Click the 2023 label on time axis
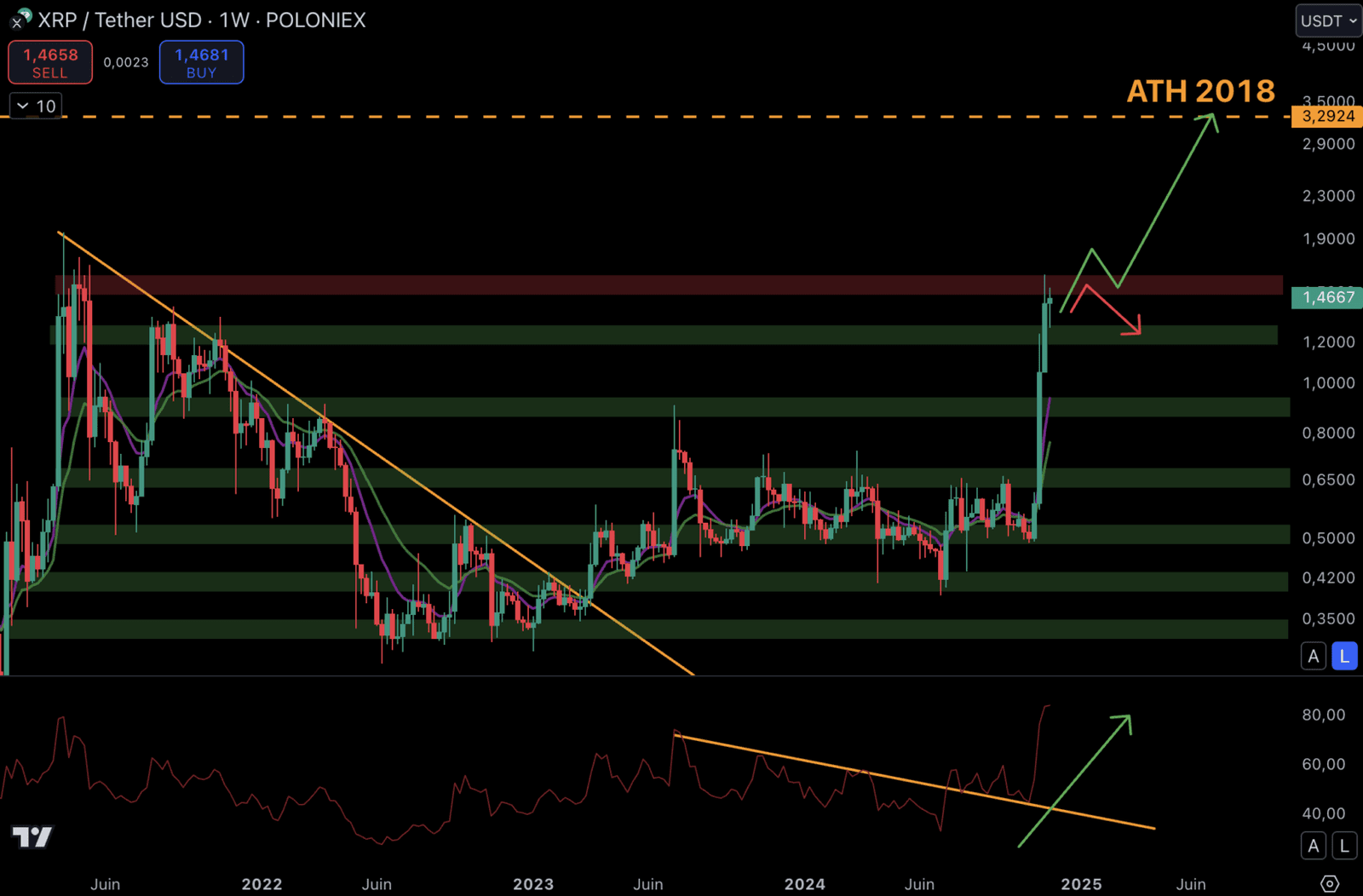 click(x=533, y=884)
